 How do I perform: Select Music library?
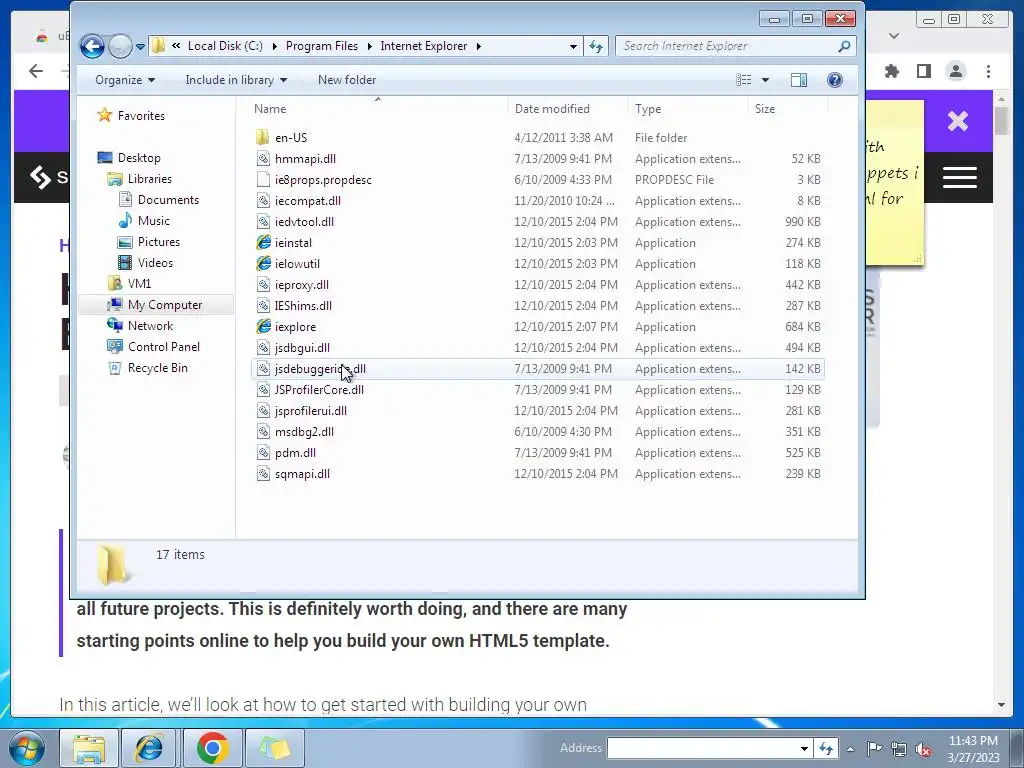(153, 221)
